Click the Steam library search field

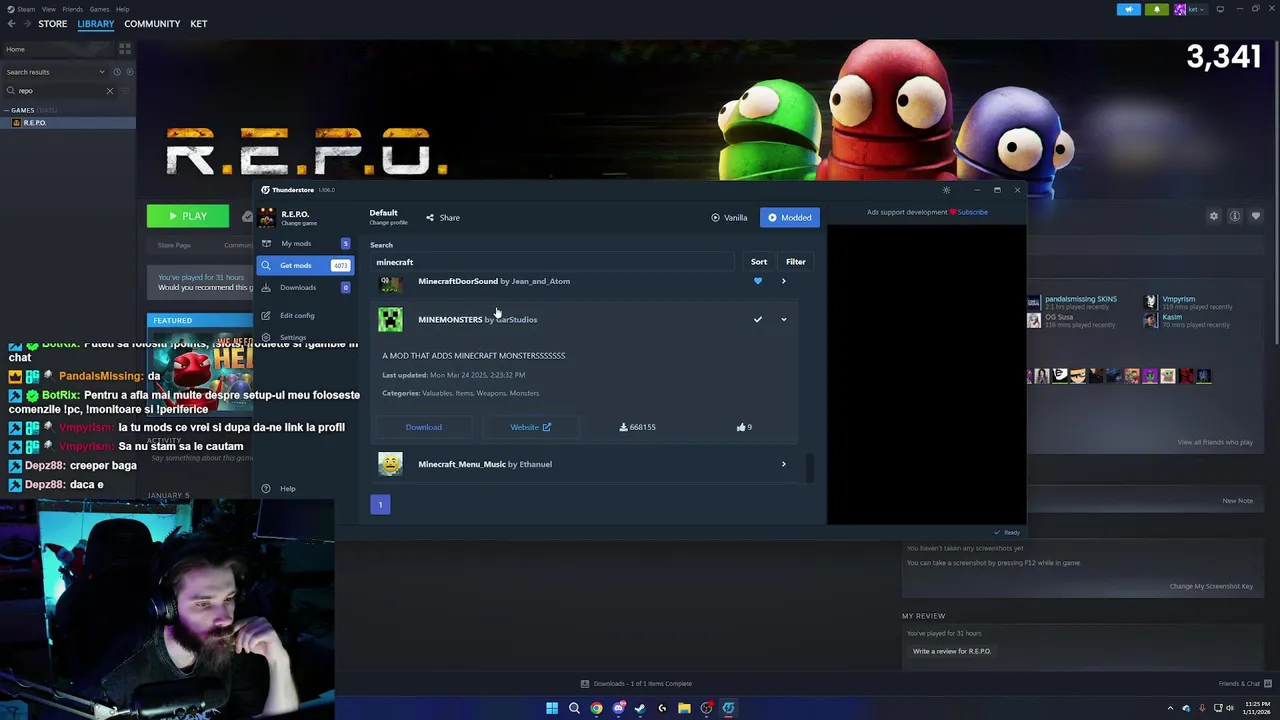tap(58, 91)
